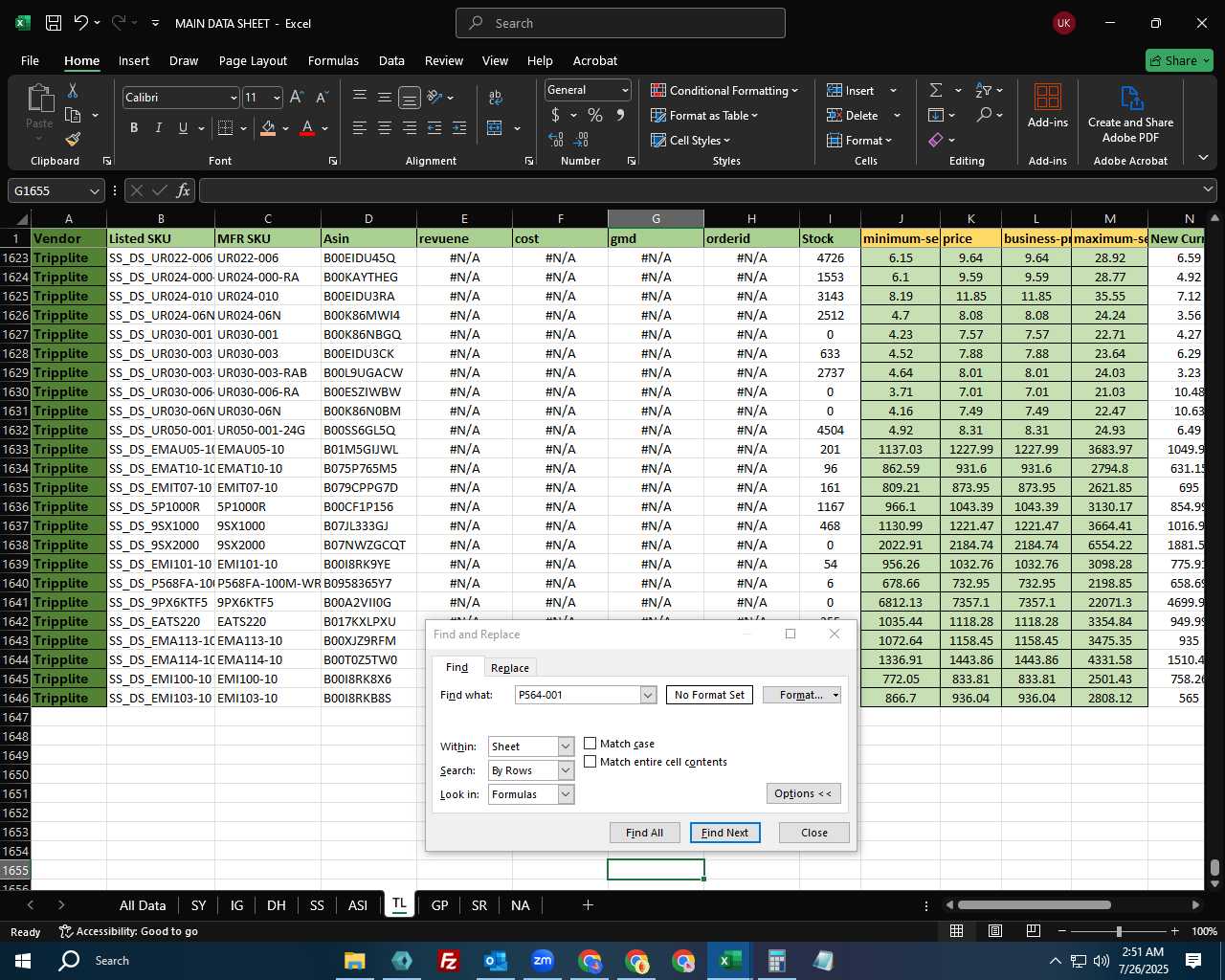The height and width of the screenshot is (980, 1225).
Task: Click the Undo arrow icon
Action: pos(81,23)
